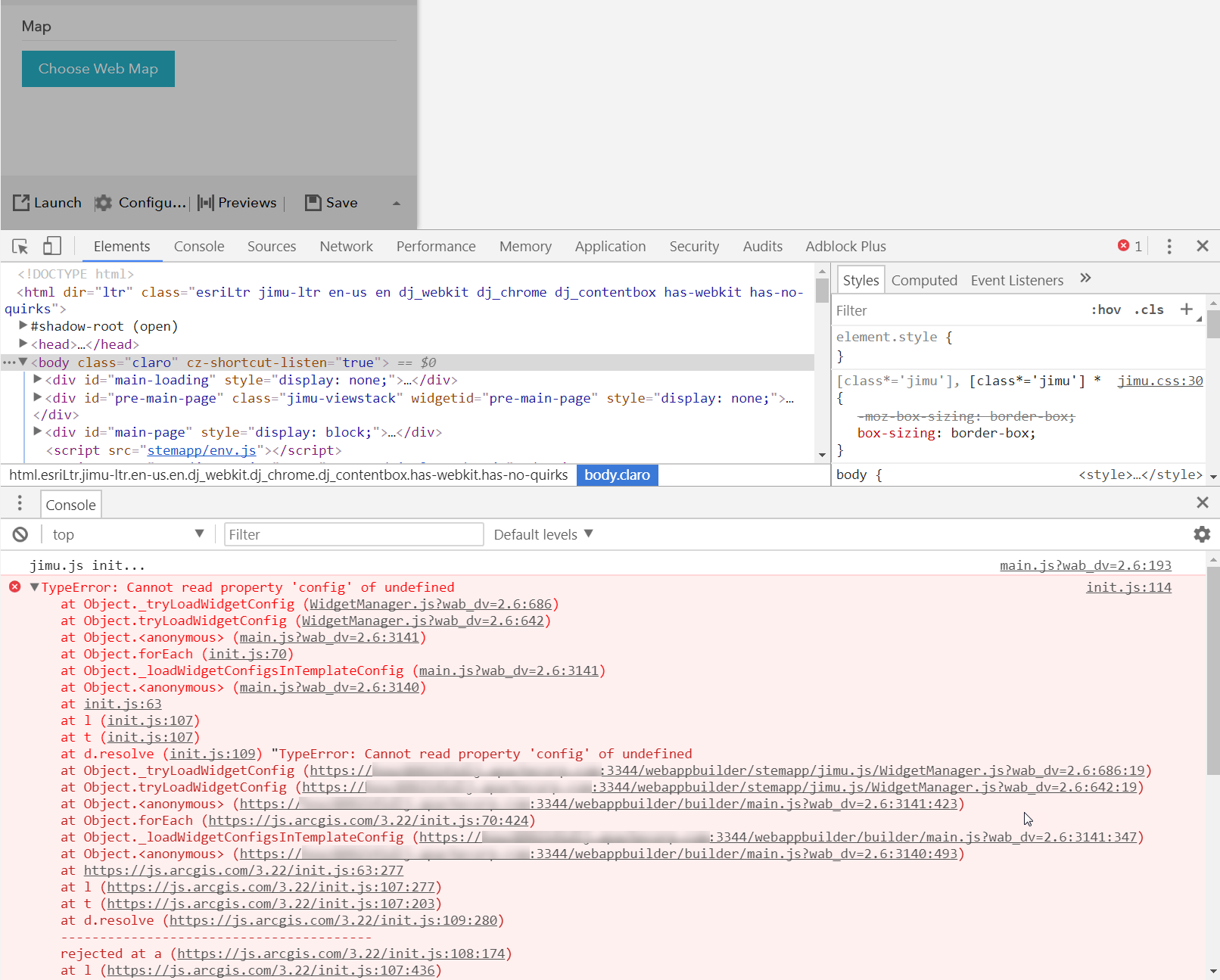Image resolution: width=1220 pixels, height=980 pixels.
Task: Open WidgetManager.js?wab_dv=2.6:686 link
Action: (x=431, y=604)
